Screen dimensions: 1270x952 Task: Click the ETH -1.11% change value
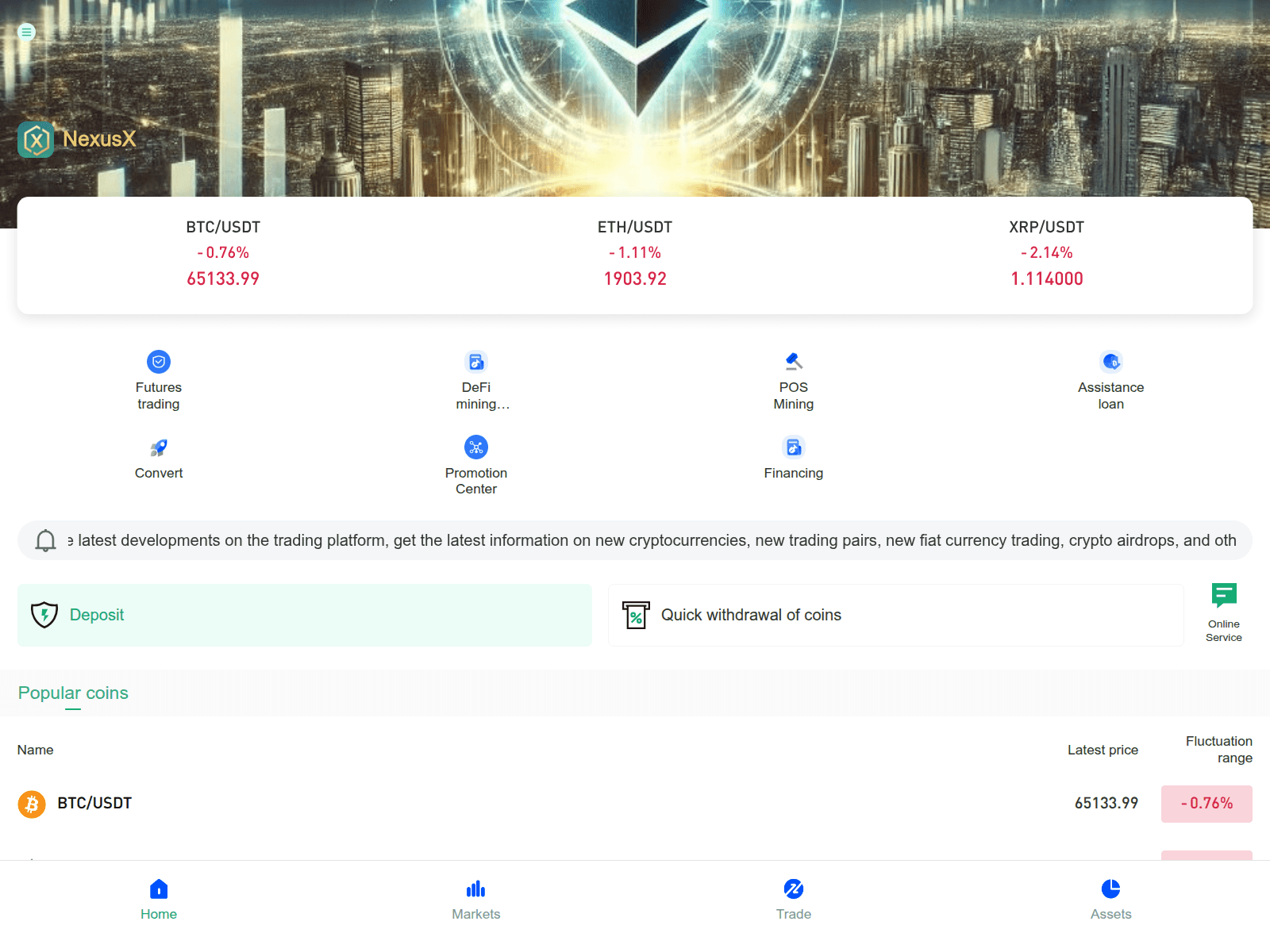[635, 253]
